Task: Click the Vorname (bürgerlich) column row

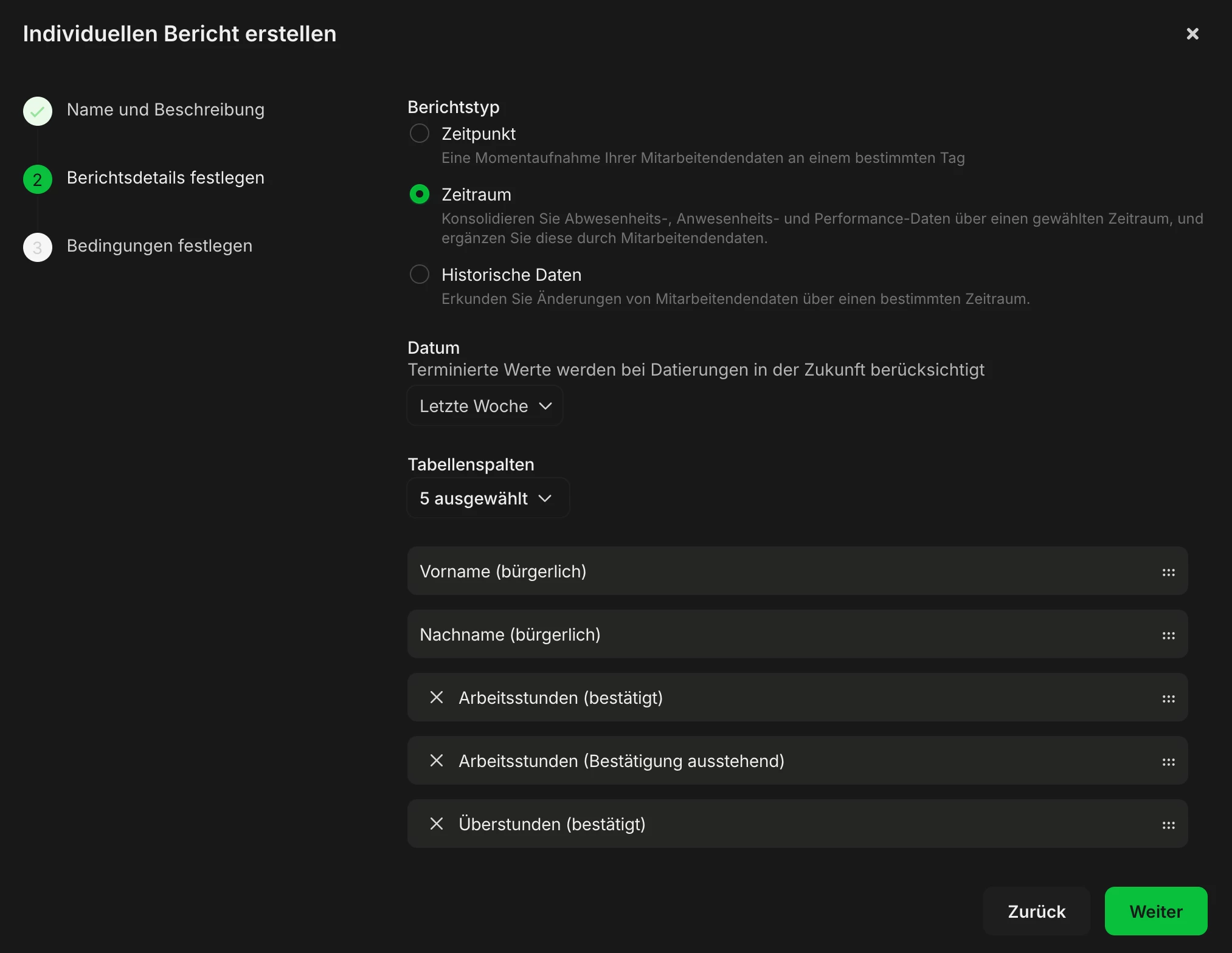Action: [730, 571]
